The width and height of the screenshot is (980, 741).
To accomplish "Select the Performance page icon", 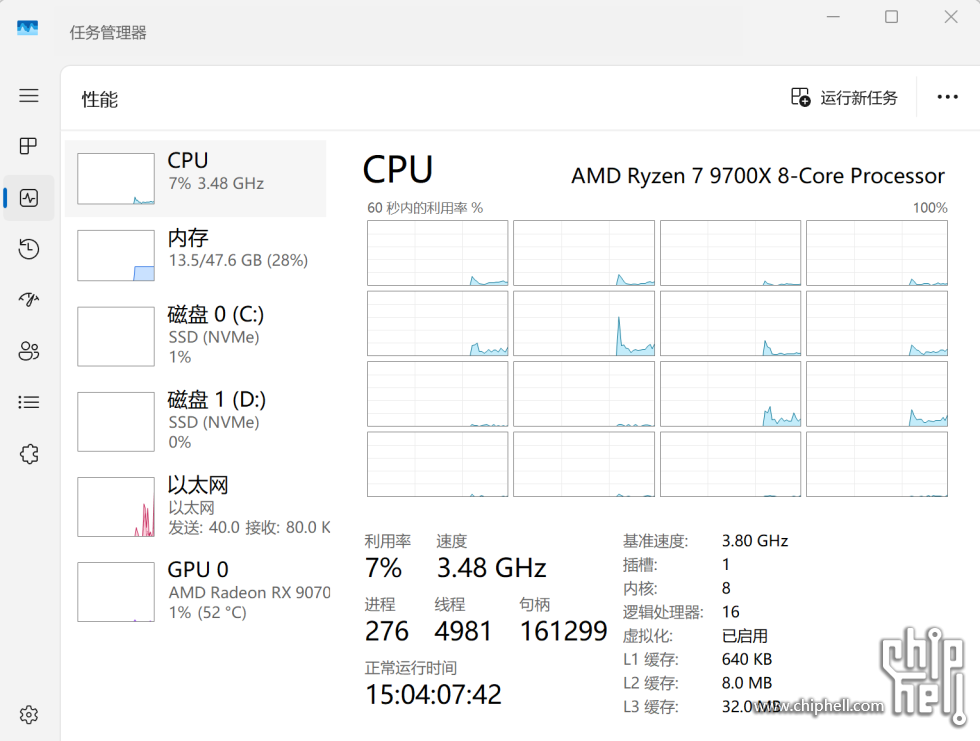I will (x=29, y=198).
